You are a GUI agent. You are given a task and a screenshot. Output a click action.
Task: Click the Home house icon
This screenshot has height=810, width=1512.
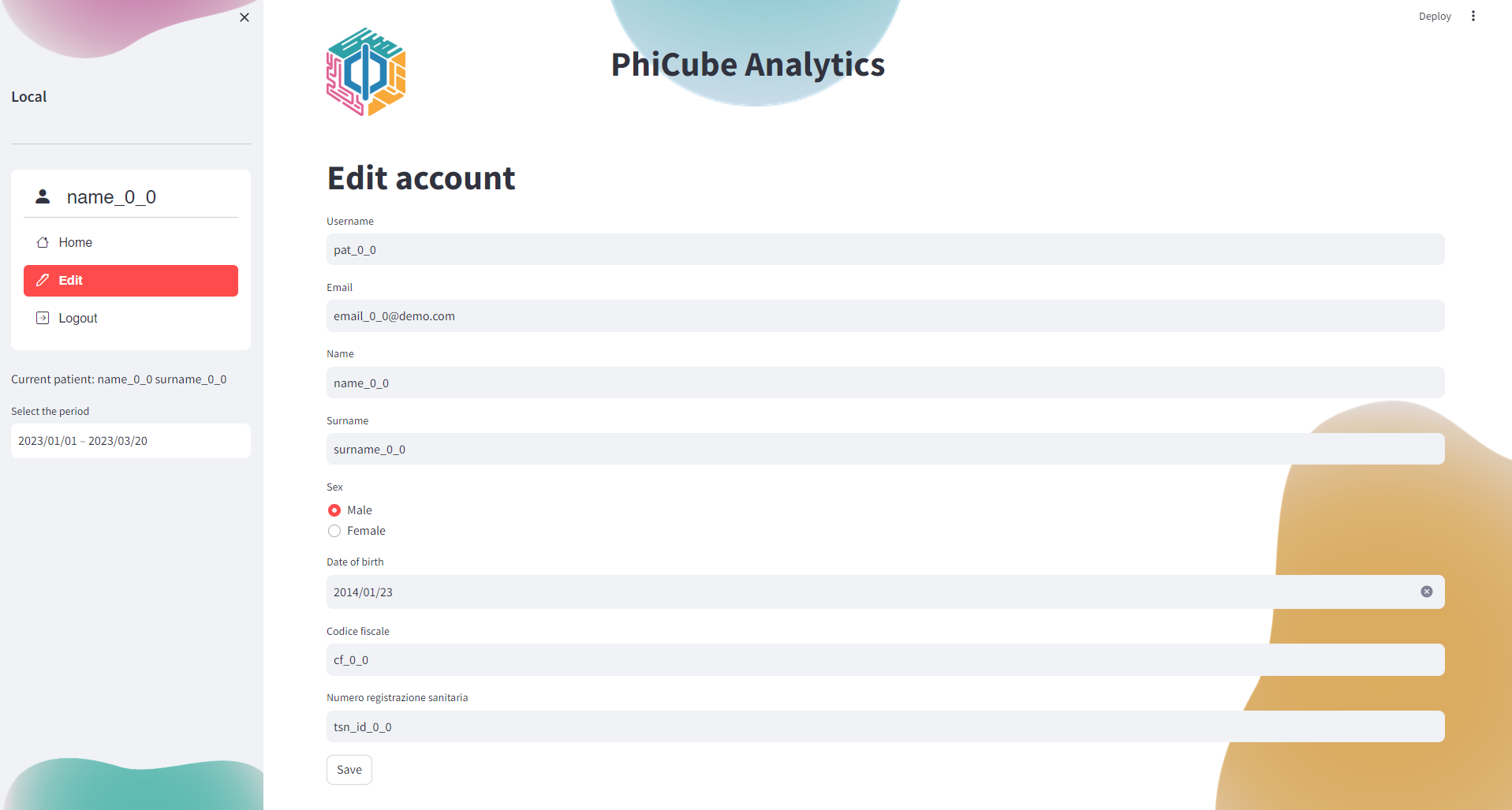click(43, 242)
